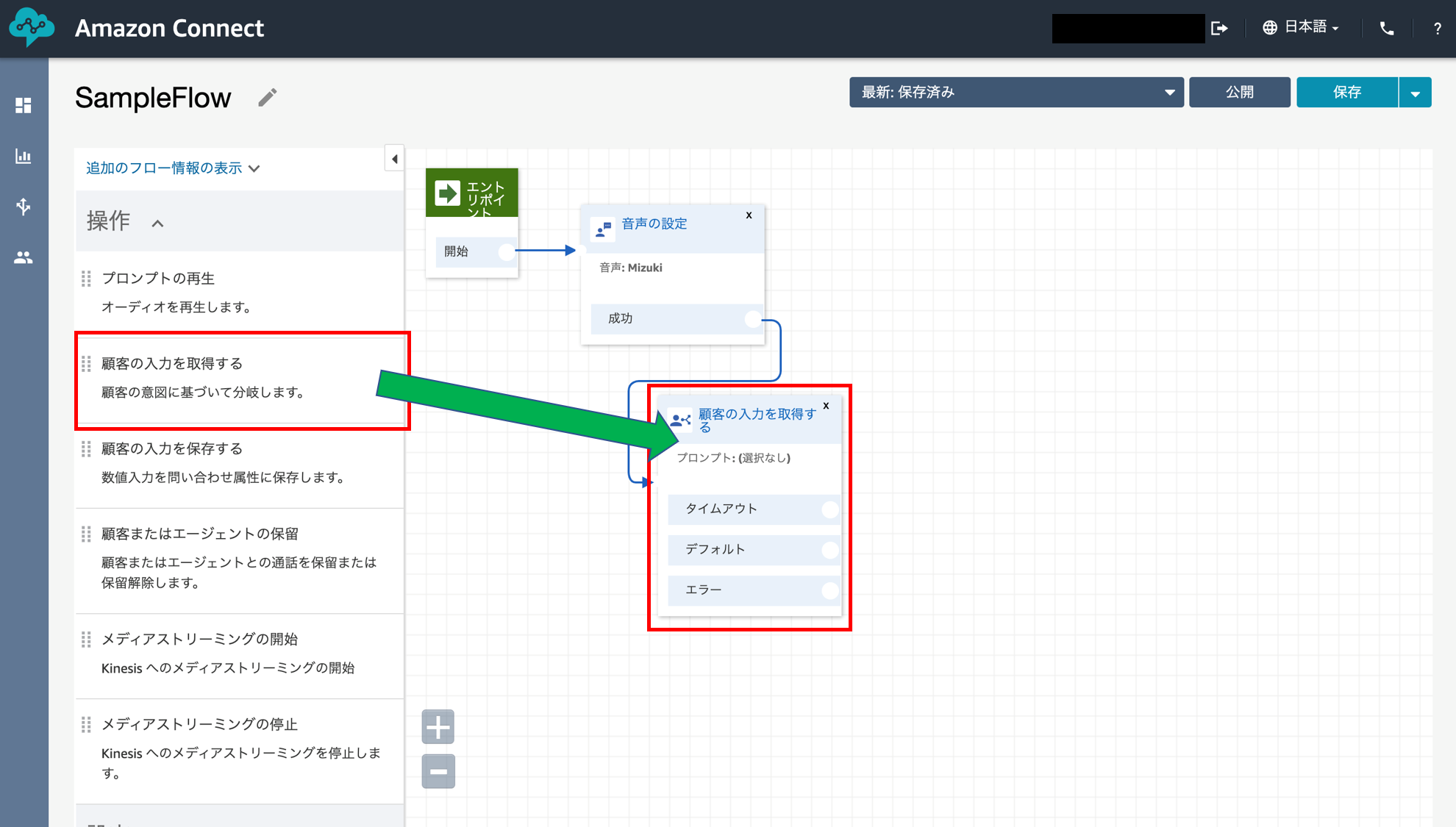
Task: Grab drag handle of メディアストリーミングの停止
Action: point(86,725)
